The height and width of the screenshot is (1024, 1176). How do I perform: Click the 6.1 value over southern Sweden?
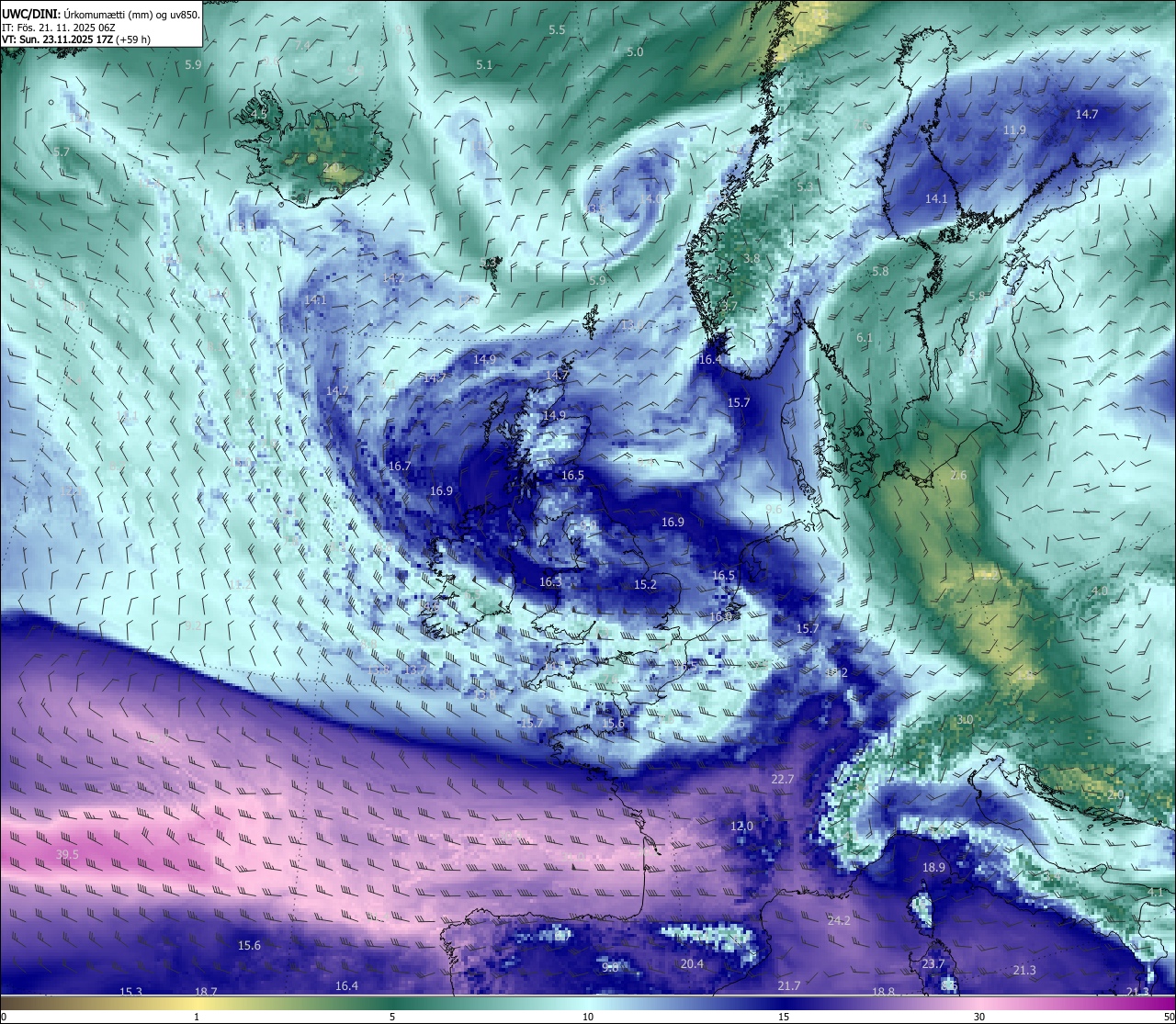pyautogui.click(x=865, y=338)
